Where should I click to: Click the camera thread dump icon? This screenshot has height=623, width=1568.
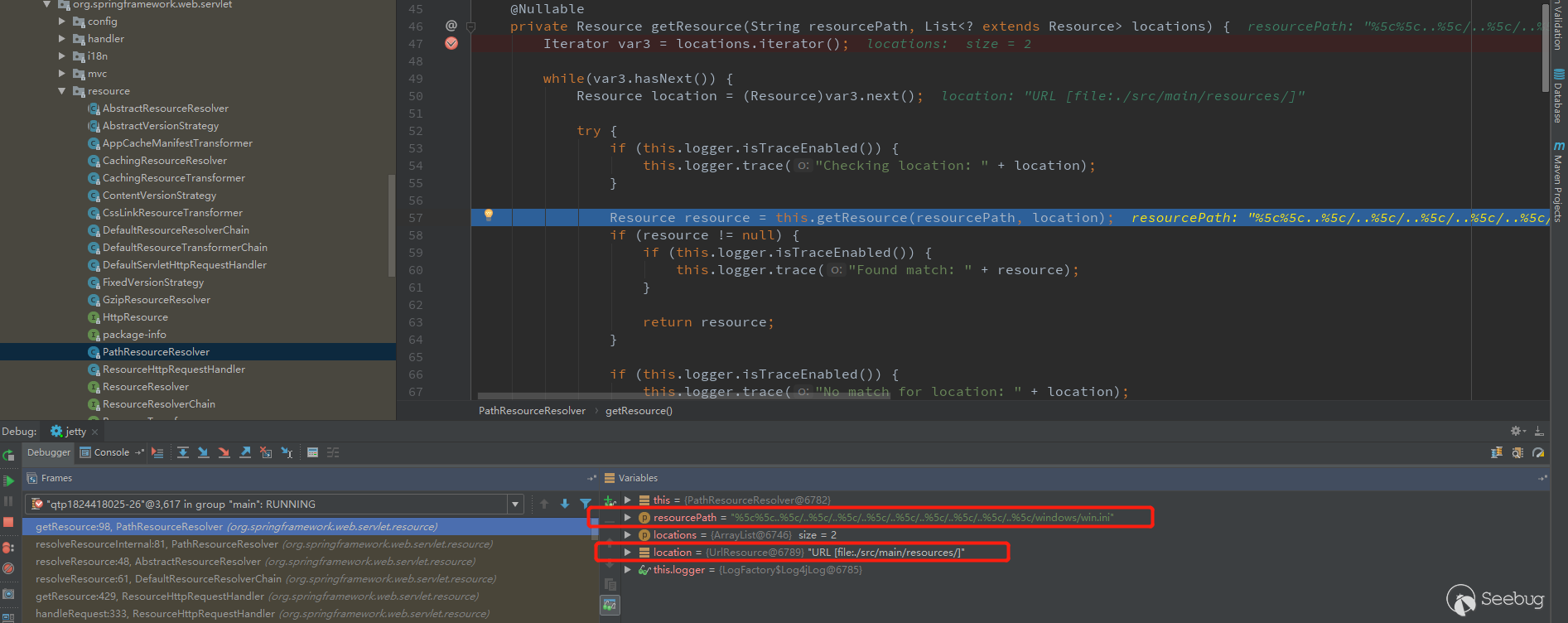coord(8,594)
